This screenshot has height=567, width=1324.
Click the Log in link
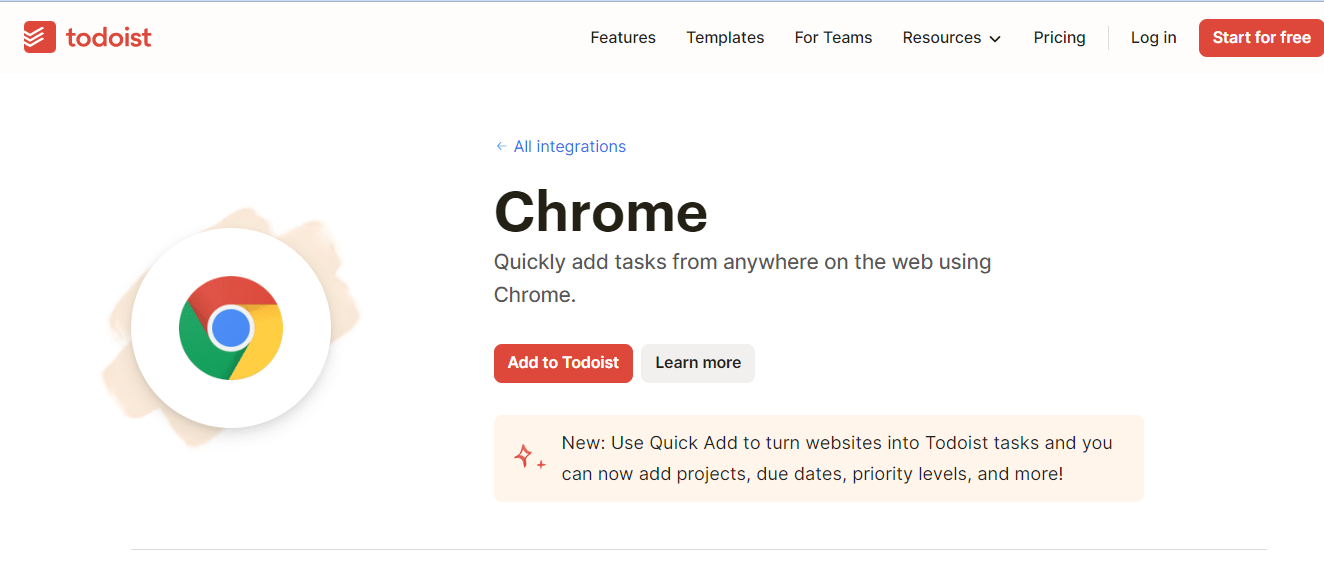coord(1153,38)
